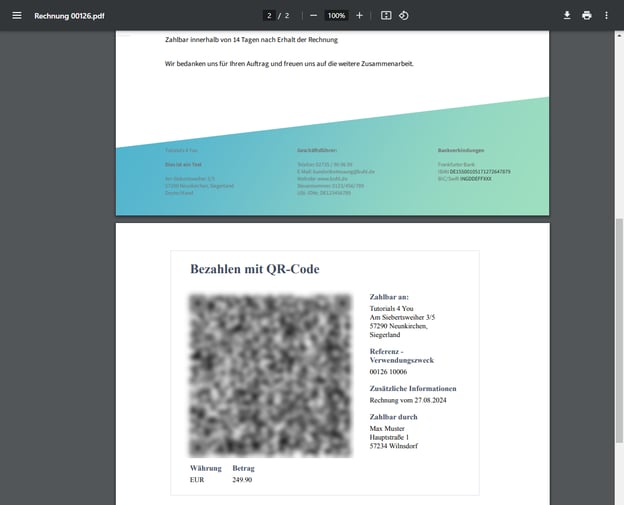
Task: Click the amount 249.90
Action: [x=242, y=480]
